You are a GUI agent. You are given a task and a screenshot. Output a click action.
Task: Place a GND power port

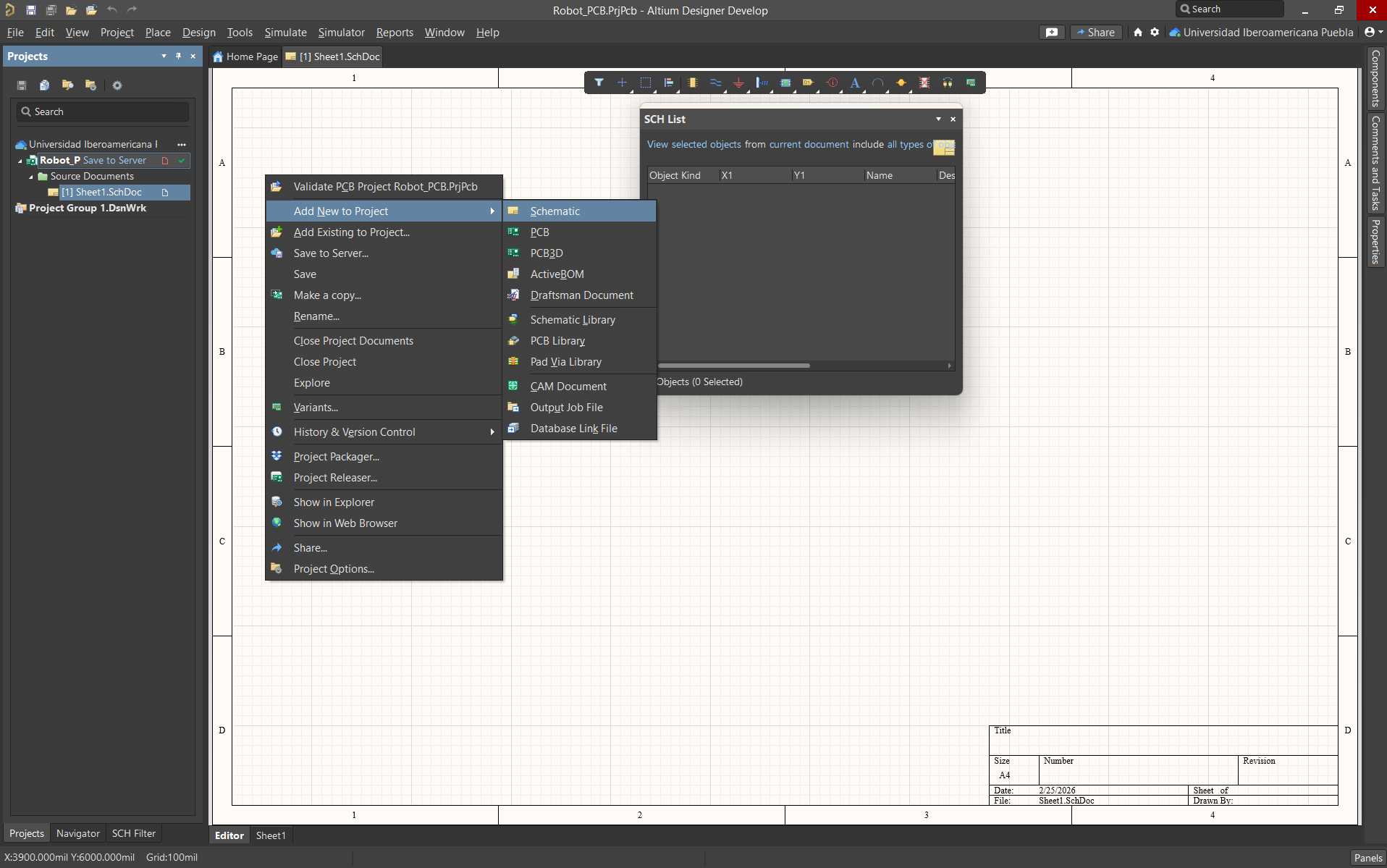click(739, 83)
